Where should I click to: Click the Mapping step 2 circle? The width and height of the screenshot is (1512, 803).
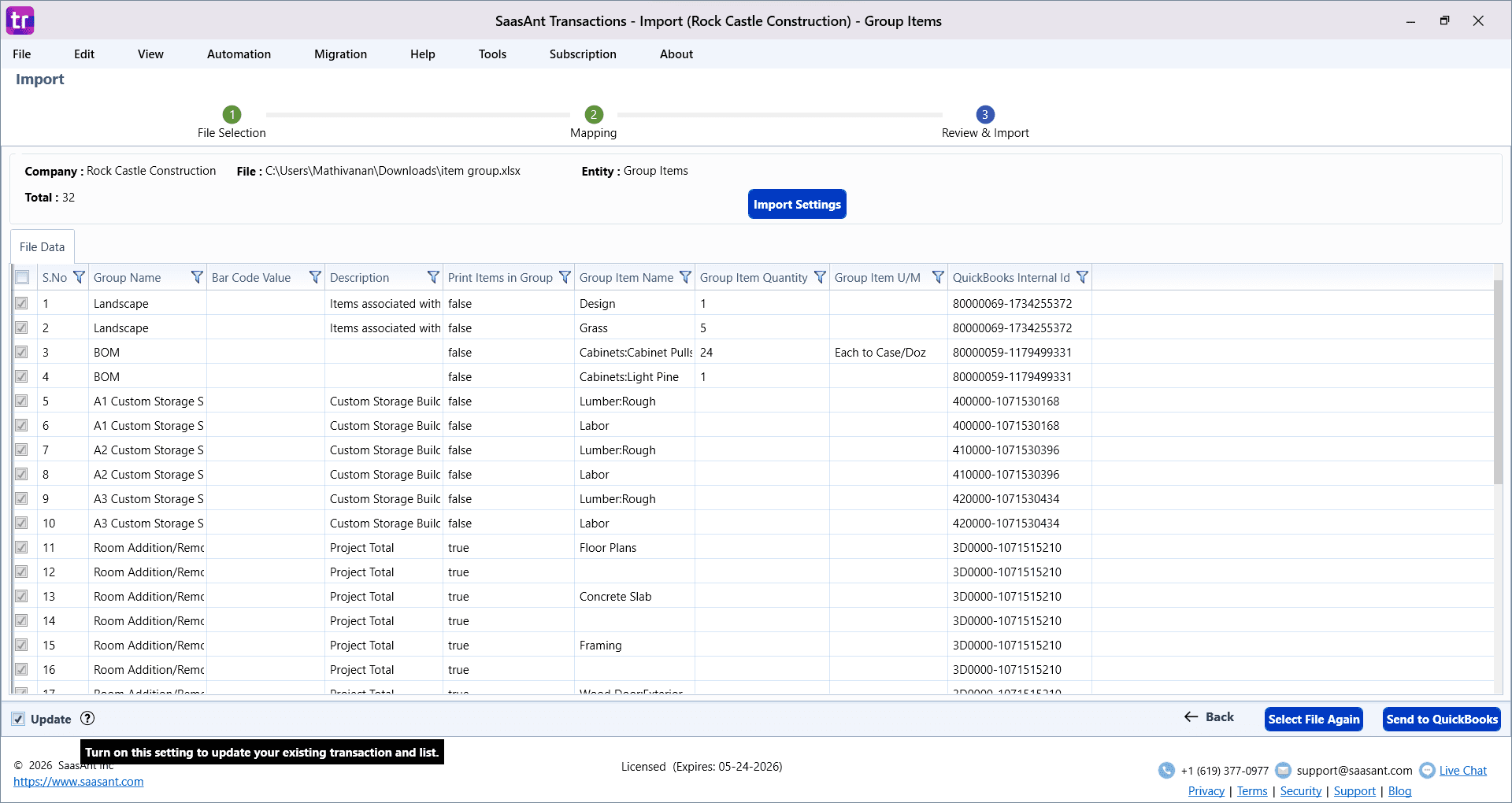[594, 114]
